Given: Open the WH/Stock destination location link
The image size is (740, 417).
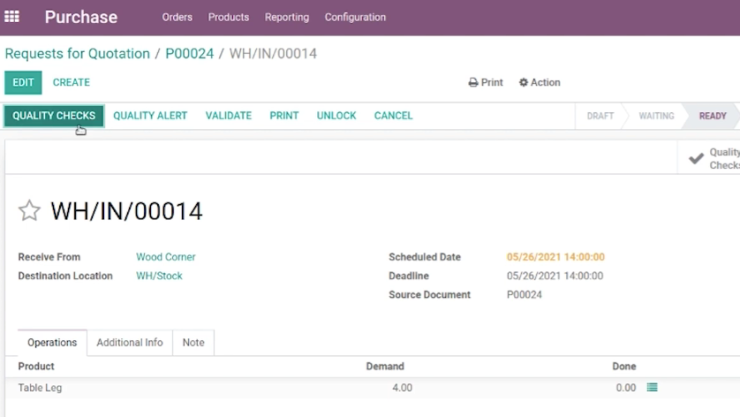Looking at the screenshot, I should (x=159, y=276).
